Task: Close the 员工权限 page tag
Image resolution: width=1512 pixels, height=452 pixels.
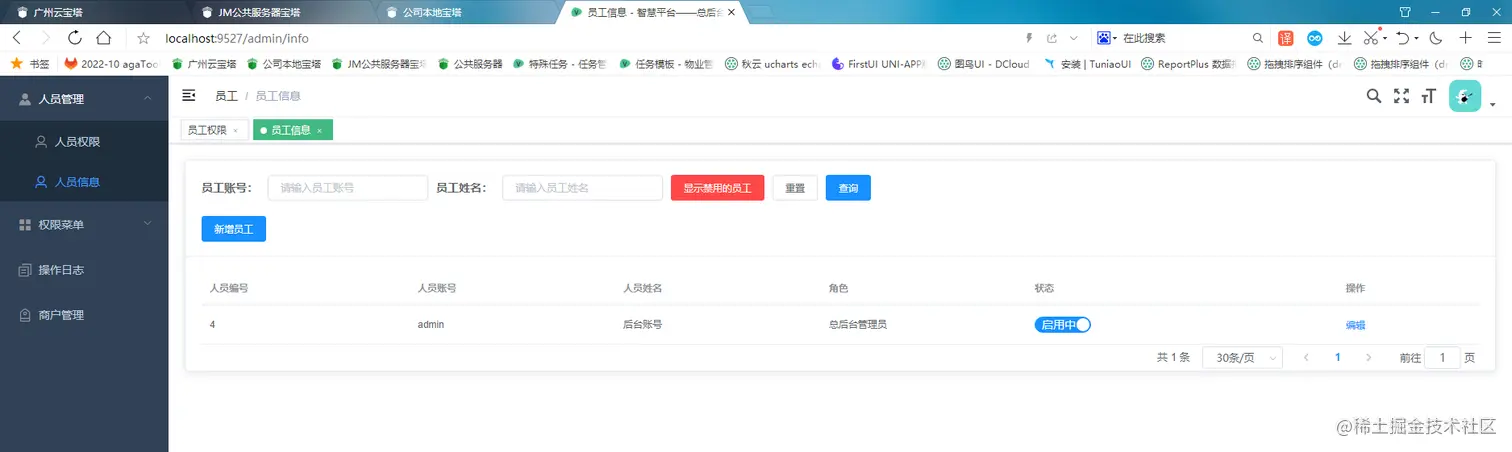Action: tap(235, 131)
